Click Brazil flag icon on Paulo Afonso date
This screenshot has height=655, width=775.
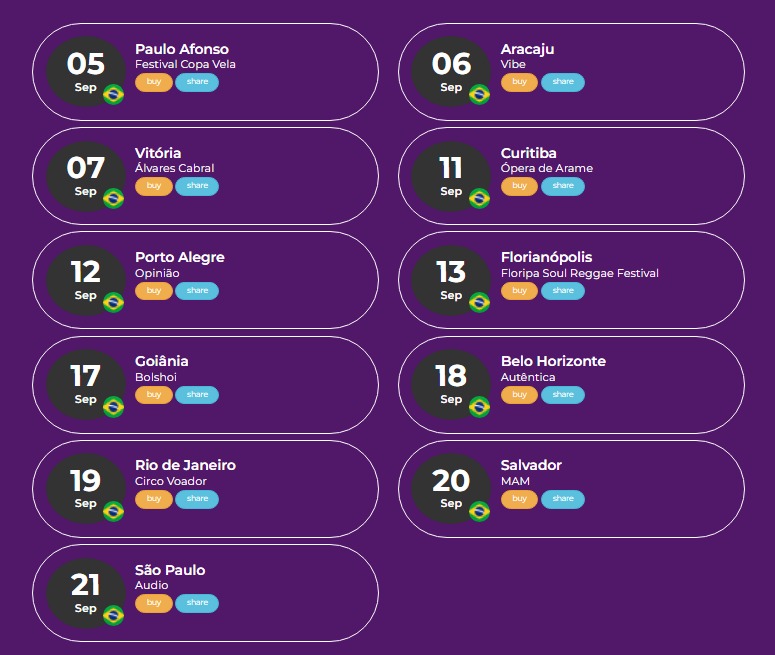113,94
